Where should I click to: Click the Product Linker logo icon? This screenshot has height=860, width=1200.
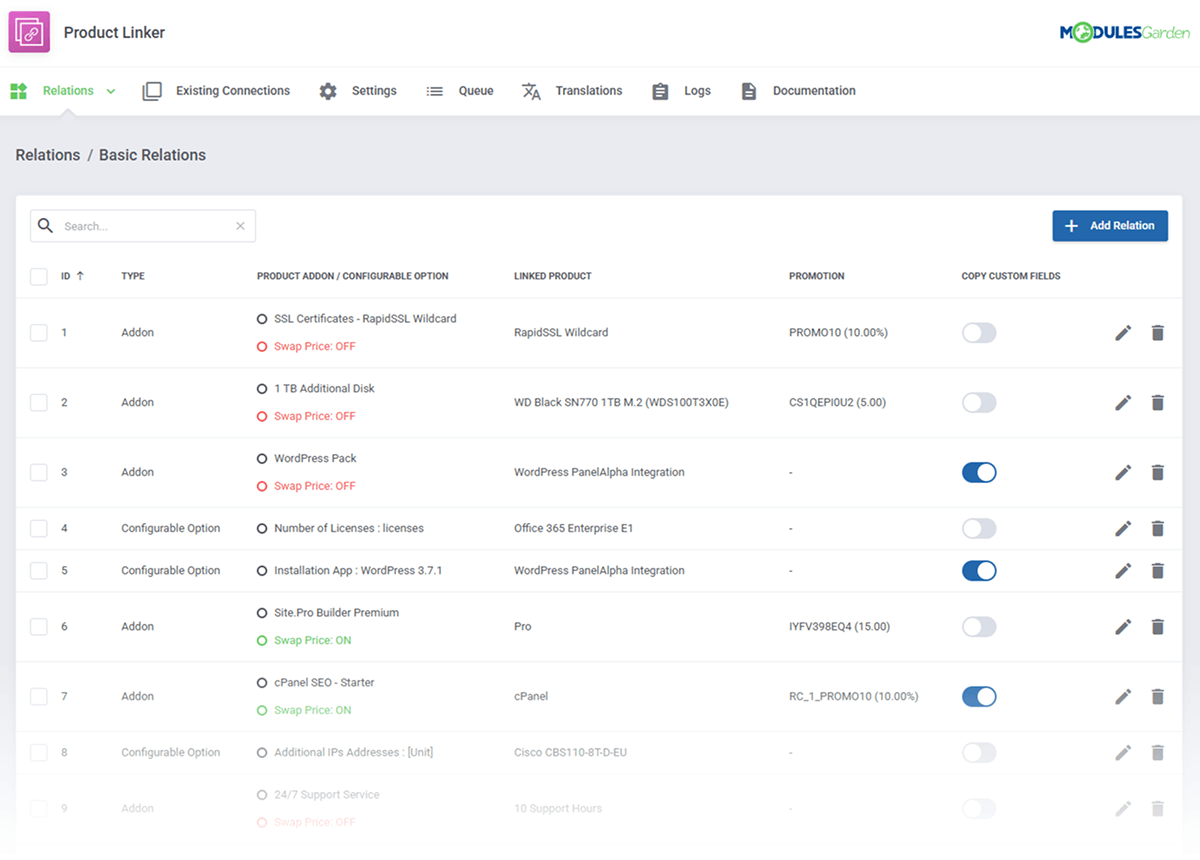pyautogui.click(x=29, y=32)
